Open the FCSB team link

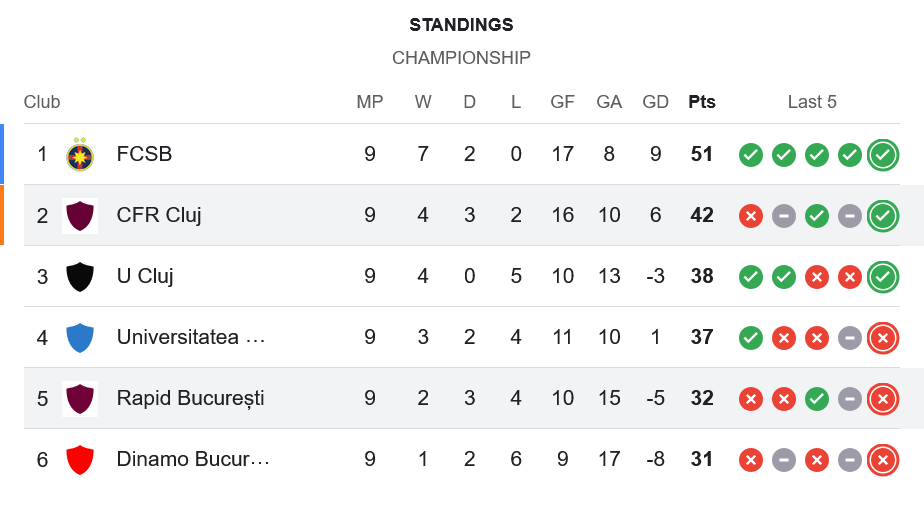144,154
